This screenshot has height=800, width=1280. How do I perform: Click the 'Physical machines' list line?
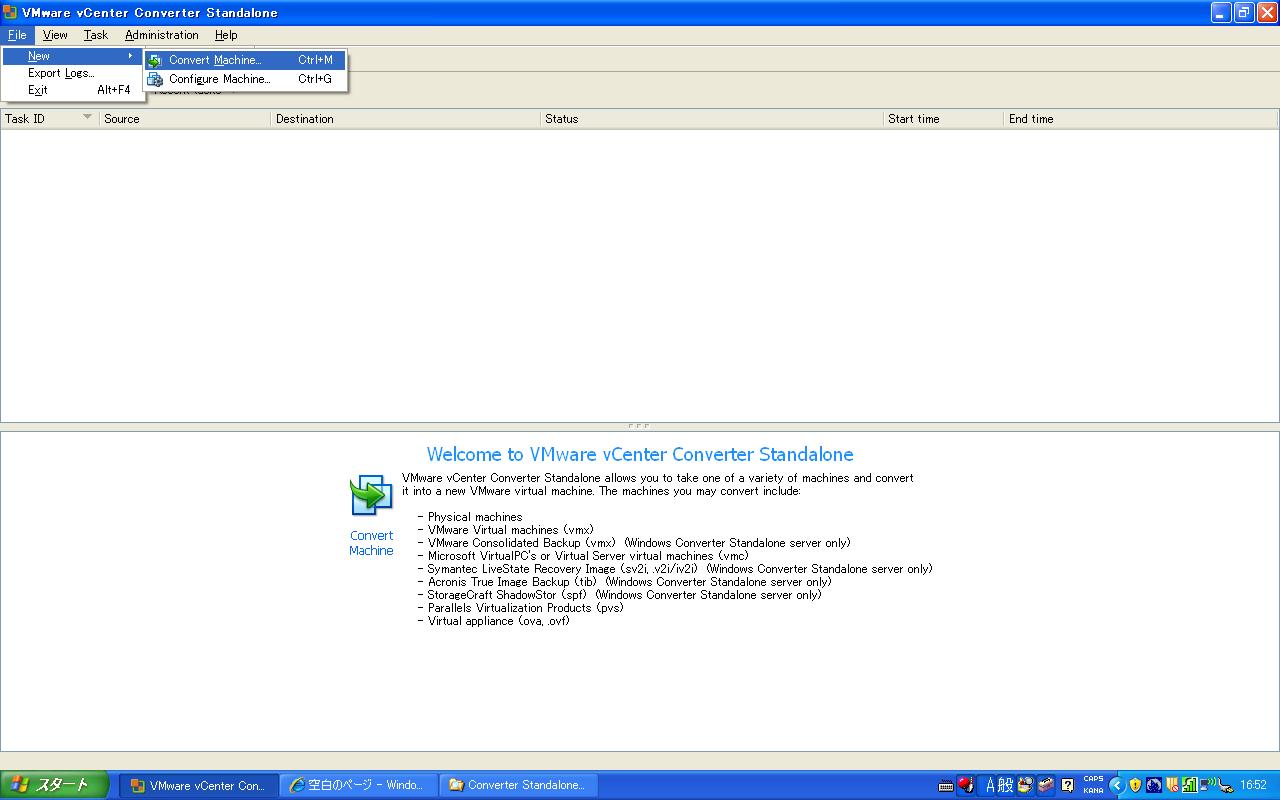[x=475, y=517]
